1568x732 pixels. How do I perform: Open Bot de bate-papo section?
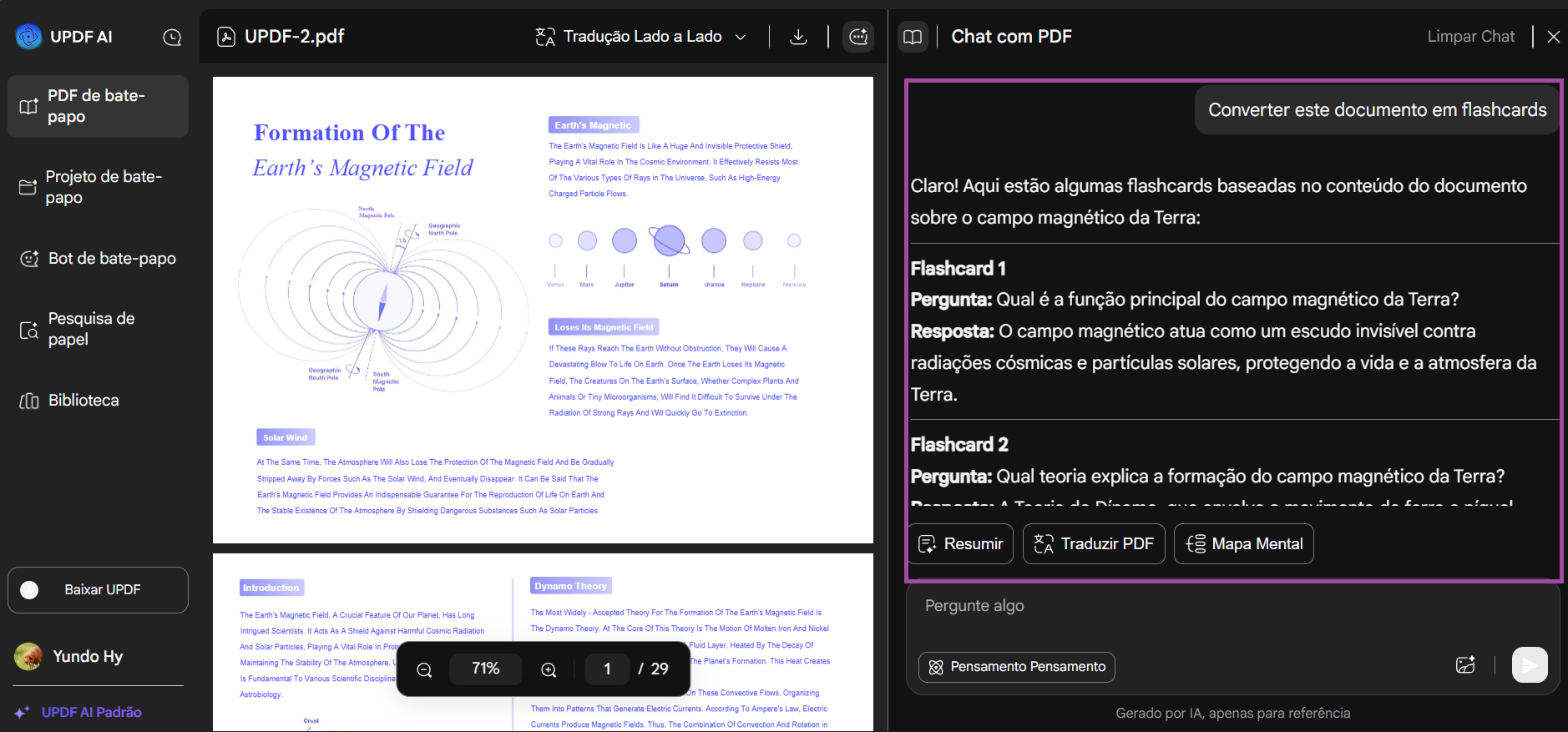pos(98,259)
